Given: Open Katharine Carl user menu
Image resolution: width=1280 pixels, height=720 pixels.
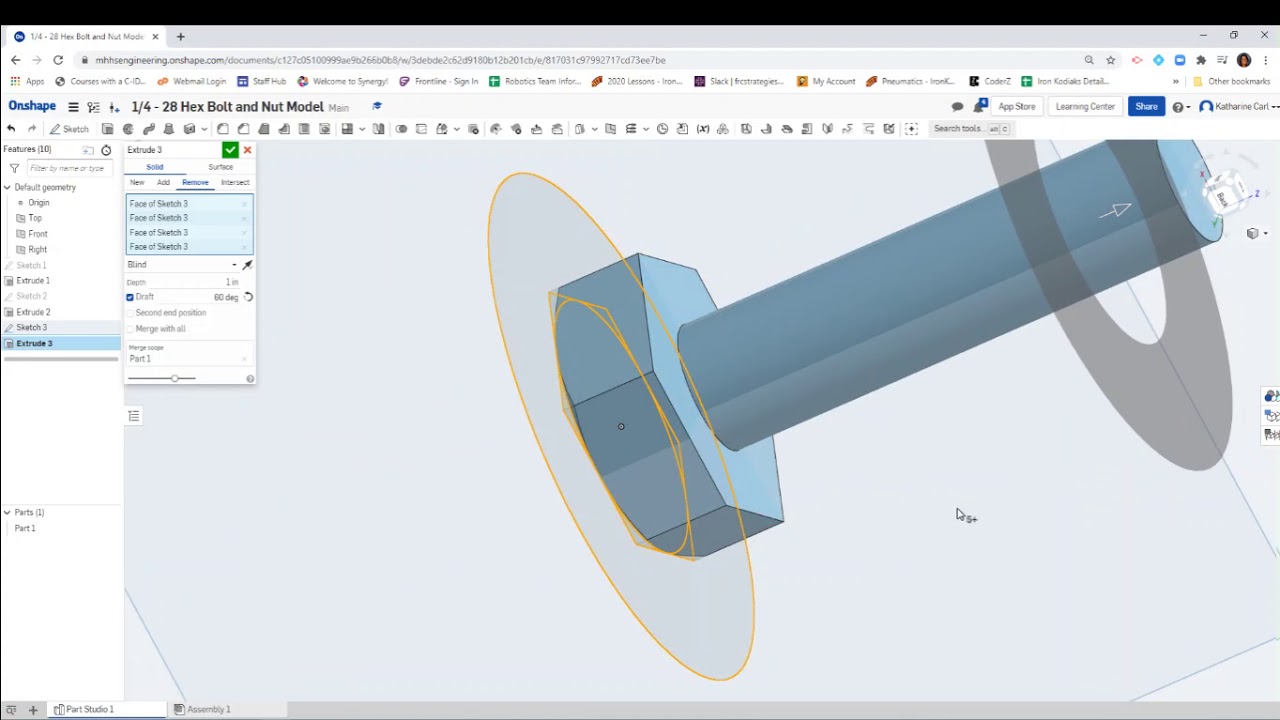Looking at the screenshot, I should point(1239,107).
